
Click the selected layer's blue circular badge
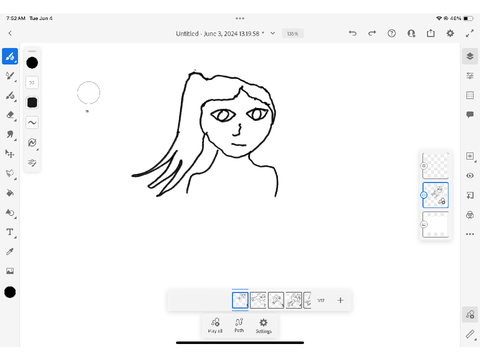point(424,195)
